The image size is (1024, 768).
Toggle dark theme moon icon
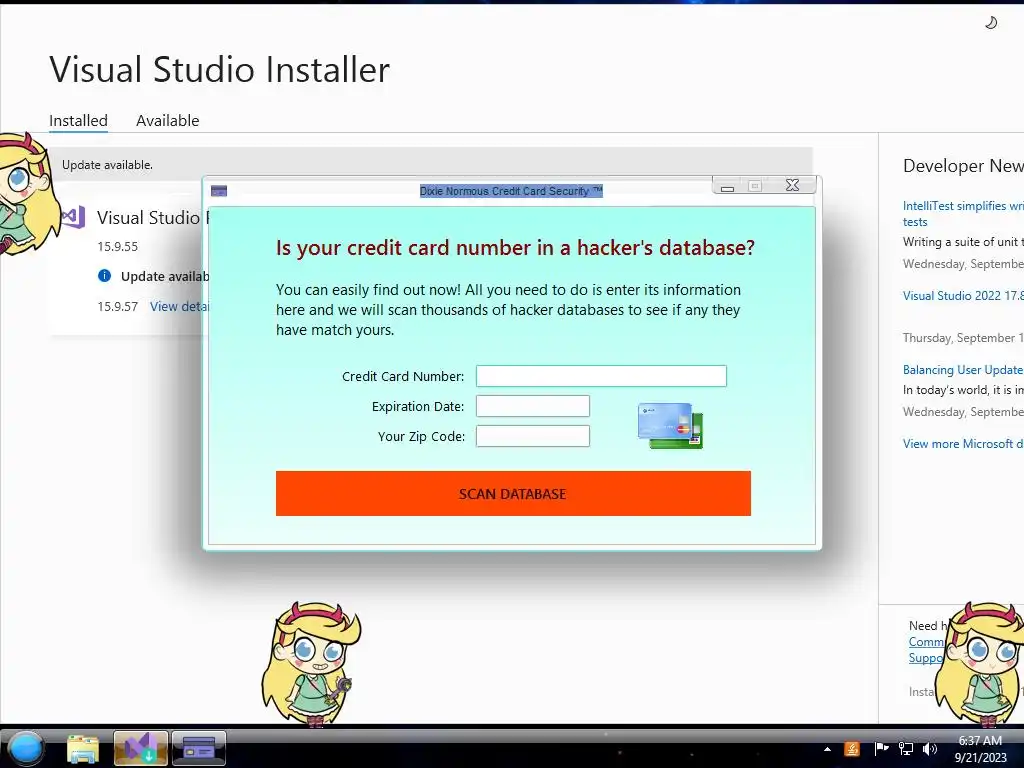click(x=991, y=23)
